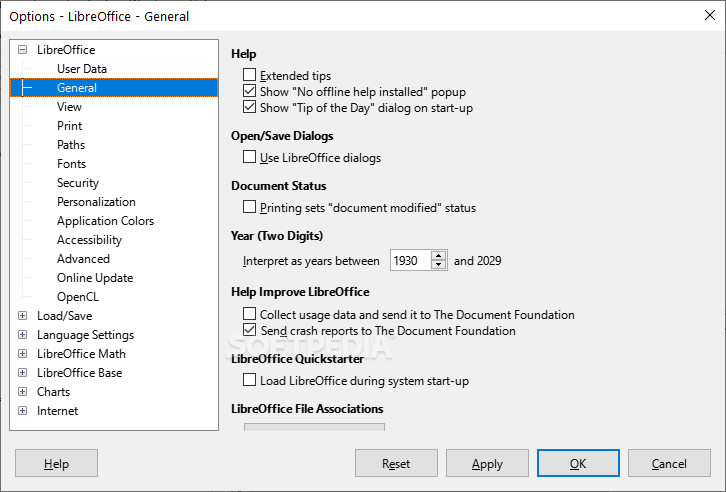Increase the two-digit year start value
Screen dimensions: 726x492
click(x=438, y=255)
